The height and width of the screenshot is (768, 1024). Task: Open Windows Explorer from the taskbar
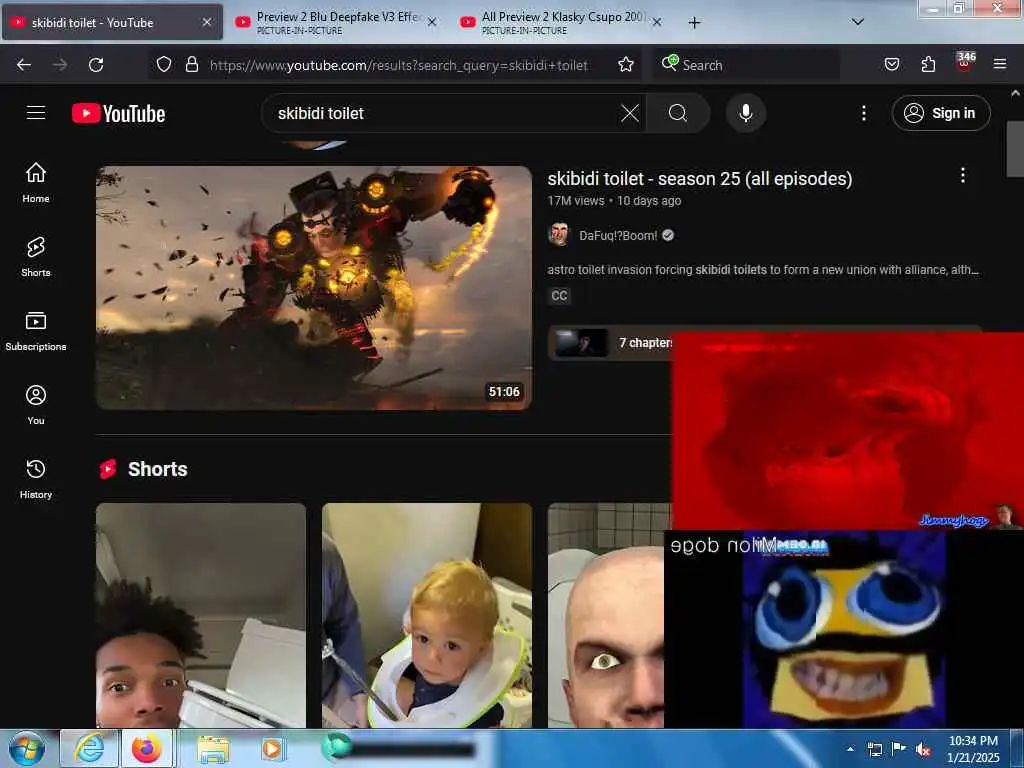pyautogui.click(x=214, y=749)
